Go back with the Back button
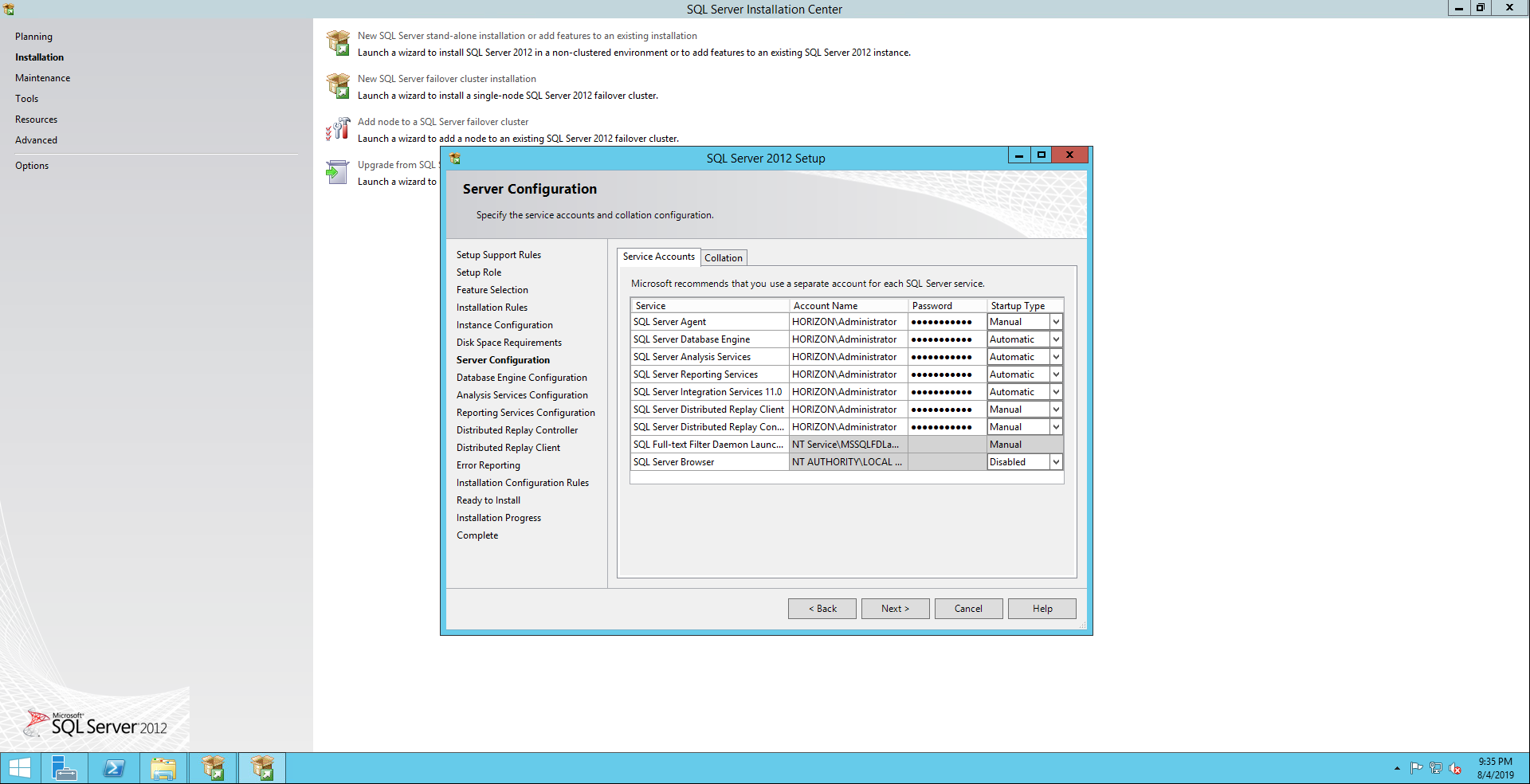 tap(822, 609)
